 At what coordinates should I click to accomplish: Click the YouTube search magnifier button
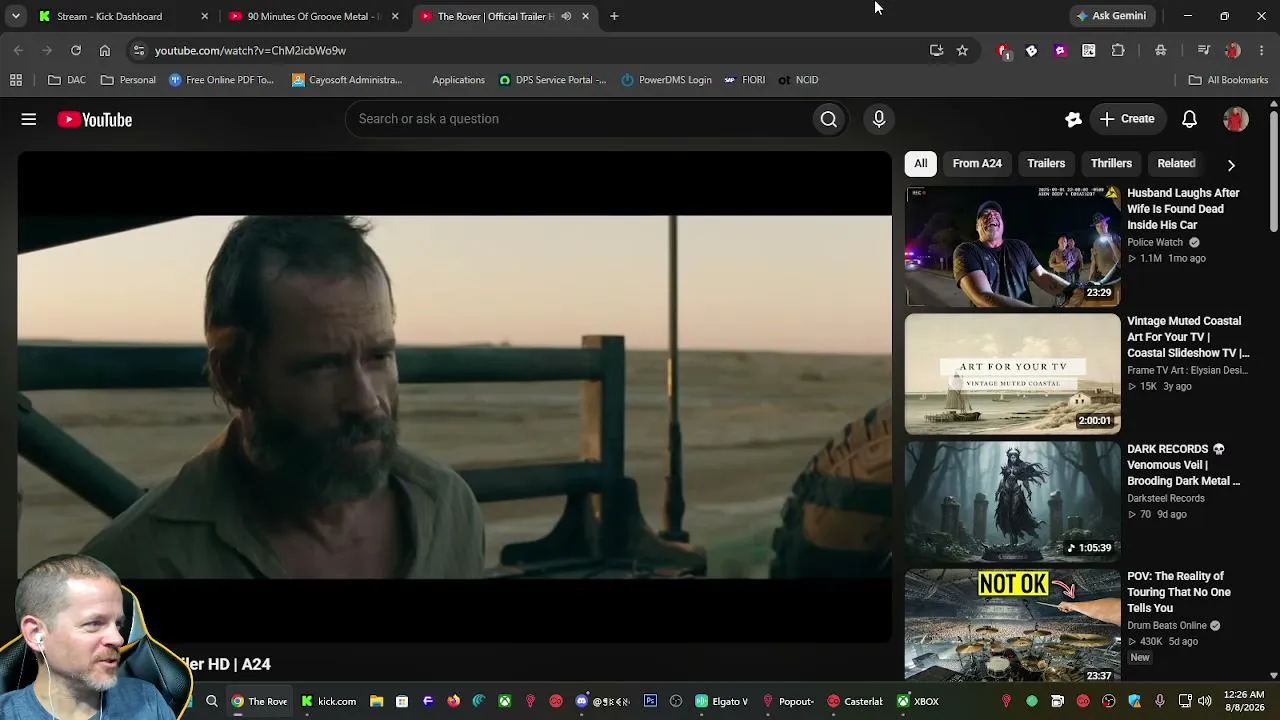coord(829,119)
